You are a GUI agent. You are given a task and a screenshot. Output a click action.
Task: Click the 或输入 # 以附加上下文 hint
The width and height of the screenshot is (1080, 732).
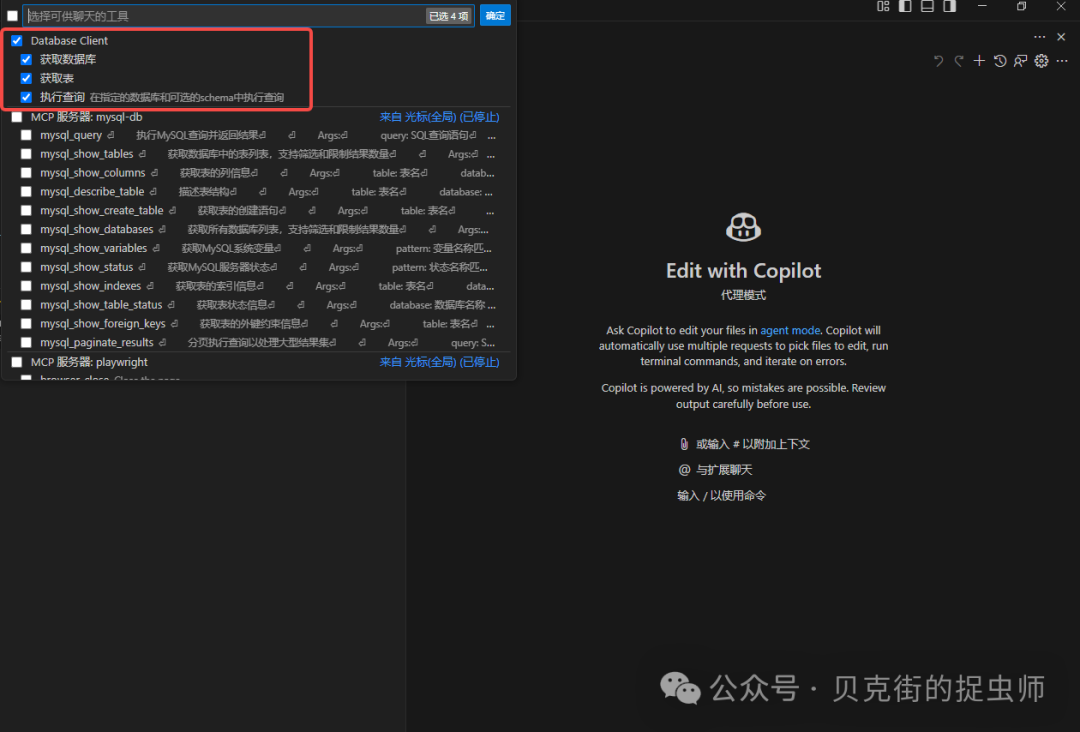(753, 444)
